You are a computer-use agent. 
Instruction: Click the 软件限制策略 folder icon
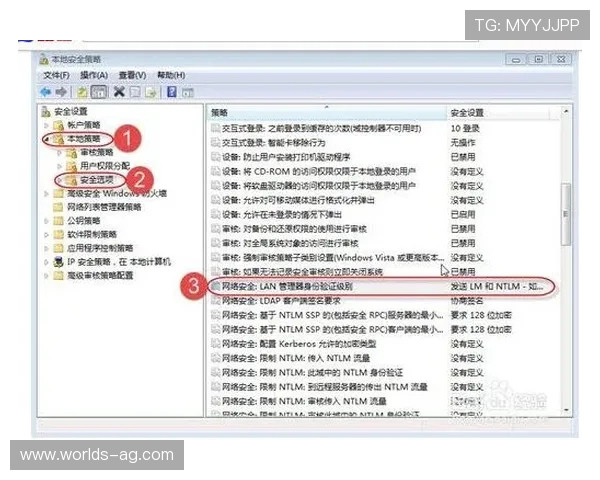pos(59,234)
